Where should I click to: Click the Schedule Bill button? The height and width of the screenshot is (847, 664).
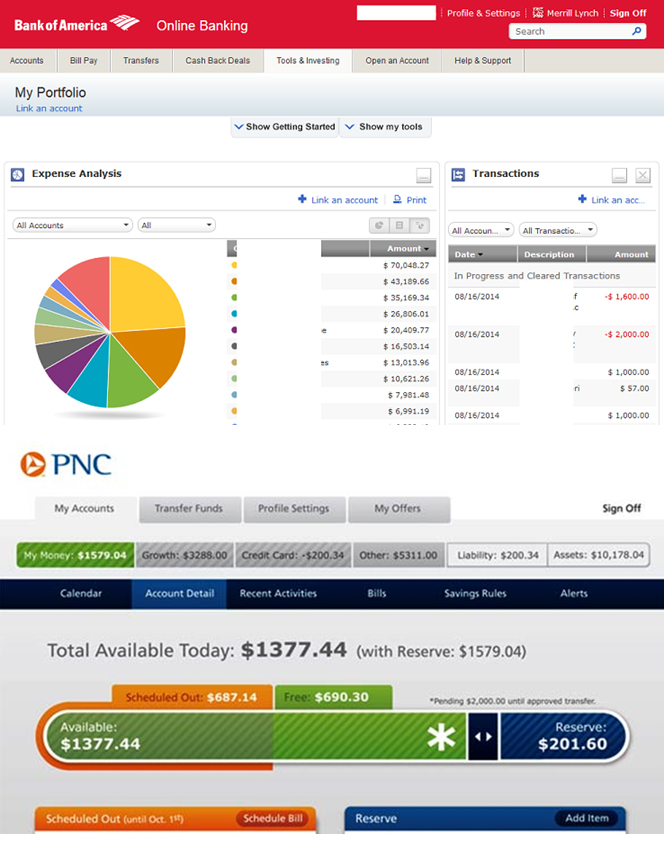pos(274,818)
